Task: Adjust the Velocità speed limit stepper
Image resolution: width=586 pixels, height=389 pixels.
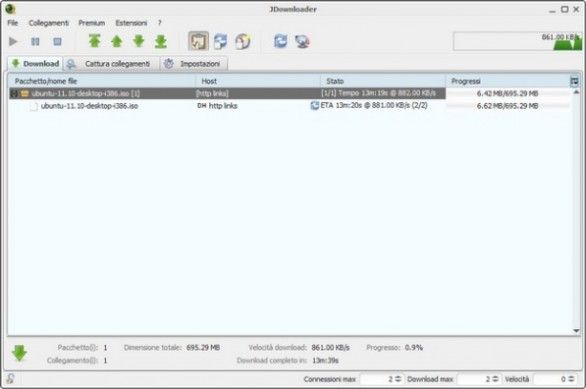Action: (571, 379)
